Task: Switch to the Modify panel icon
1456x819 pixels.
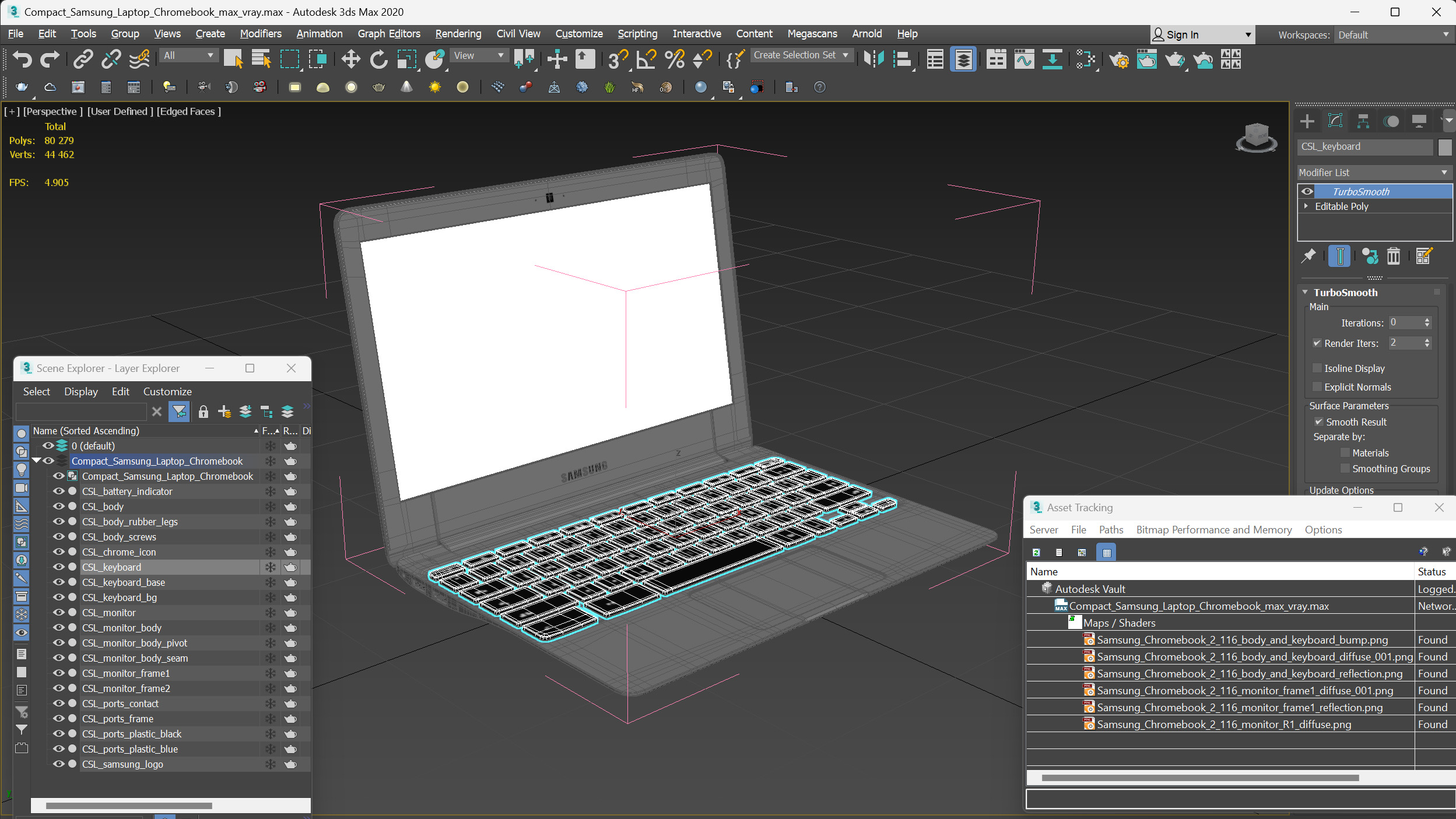Action: (1335, 121)
